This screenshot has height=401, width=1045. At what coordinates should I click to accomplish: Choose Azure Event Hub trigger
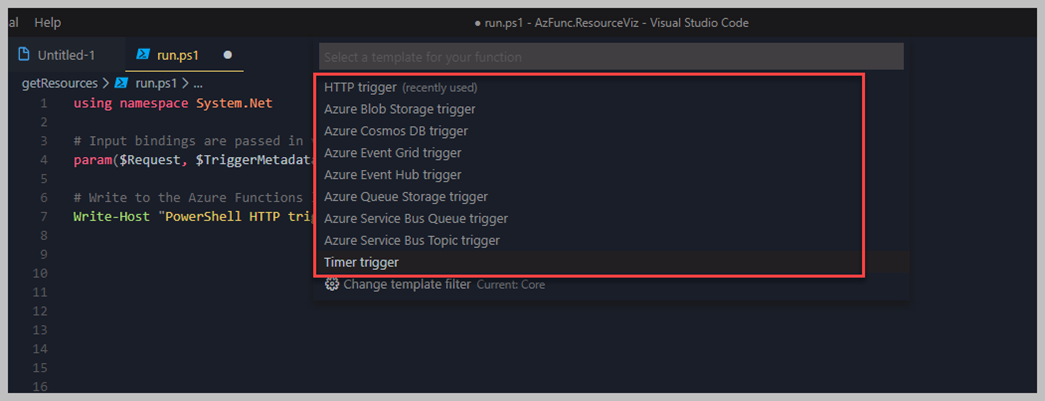point(611,175)
